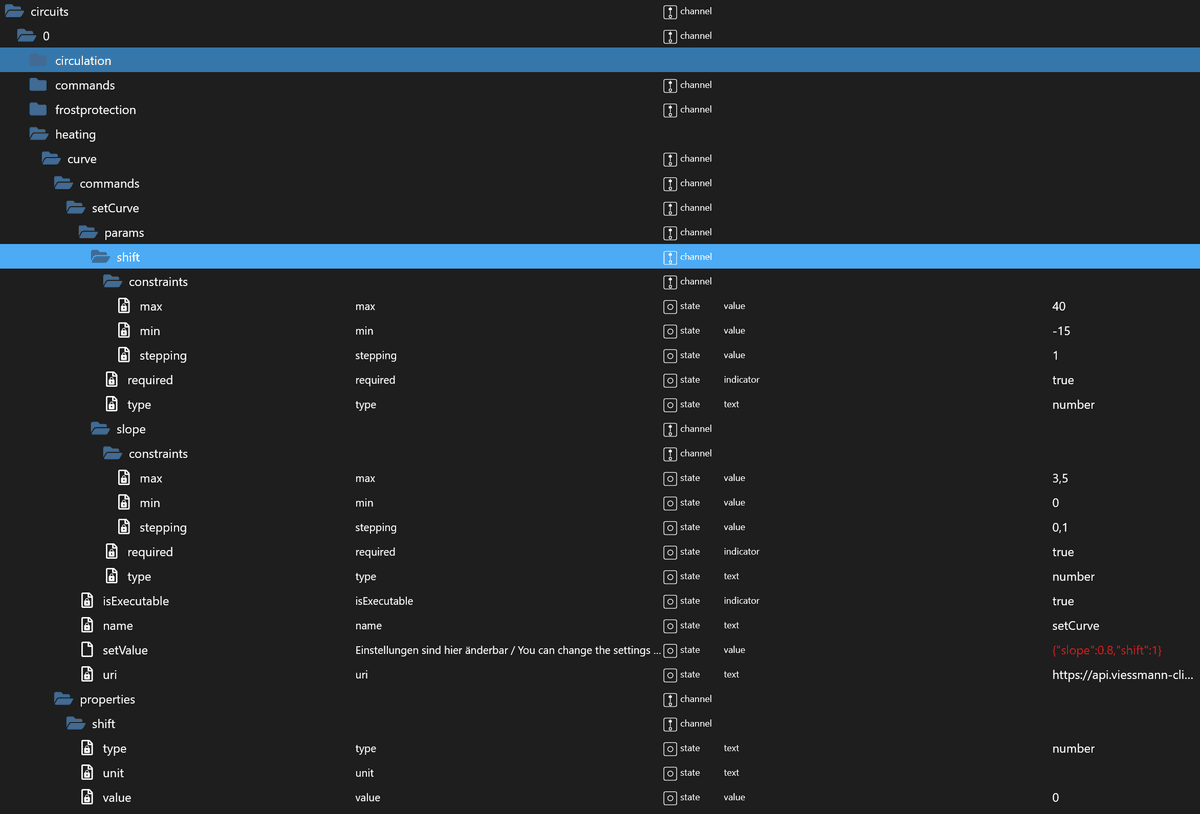Edit the max value showing 40
The height and width of the screenshot is (814, 1200).
[x=1058, y=306]
